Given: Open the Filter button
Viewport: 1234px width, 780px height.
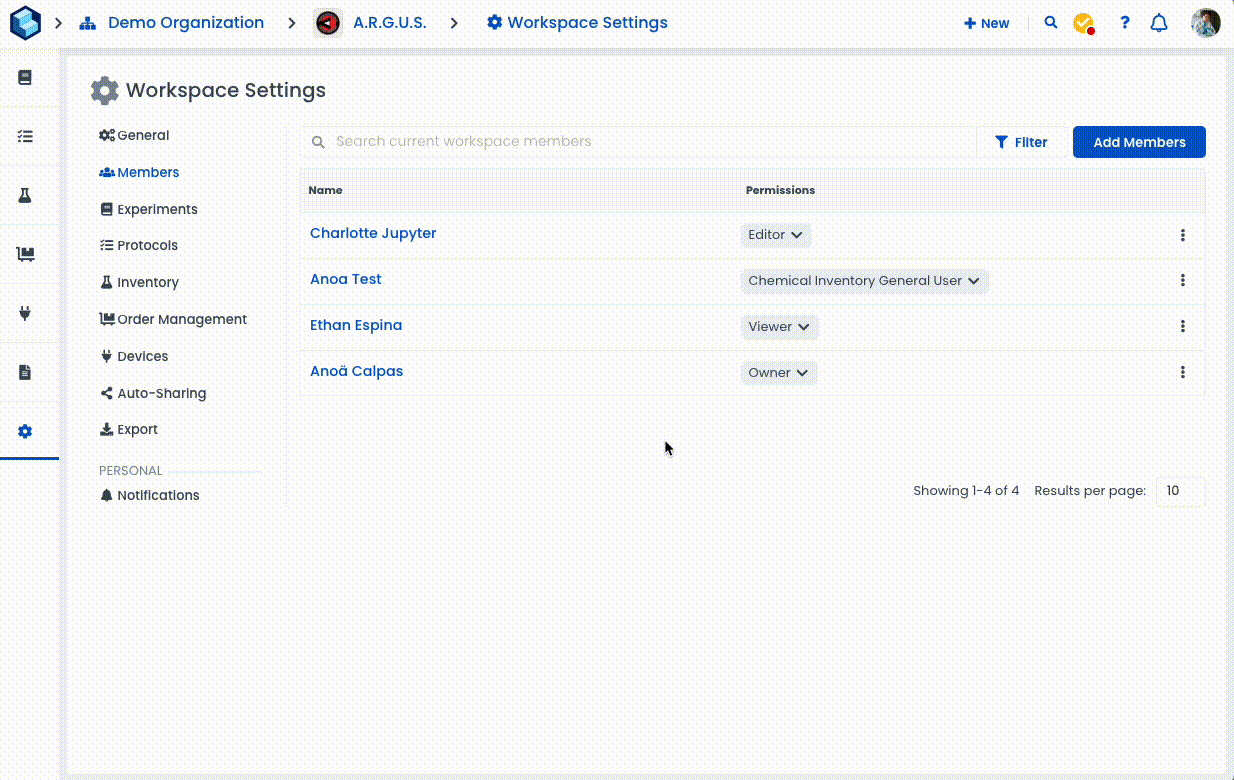Looking at the screenshot, I should pos(1021,142).
